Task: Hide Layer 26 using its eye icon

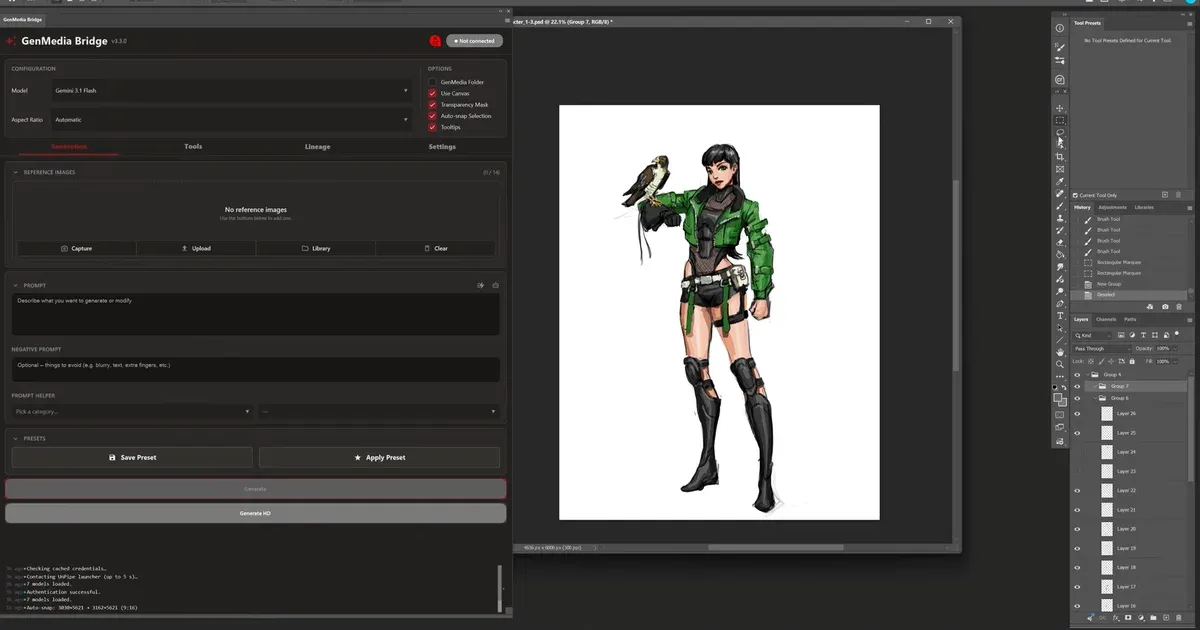Action: (1077, 413)
